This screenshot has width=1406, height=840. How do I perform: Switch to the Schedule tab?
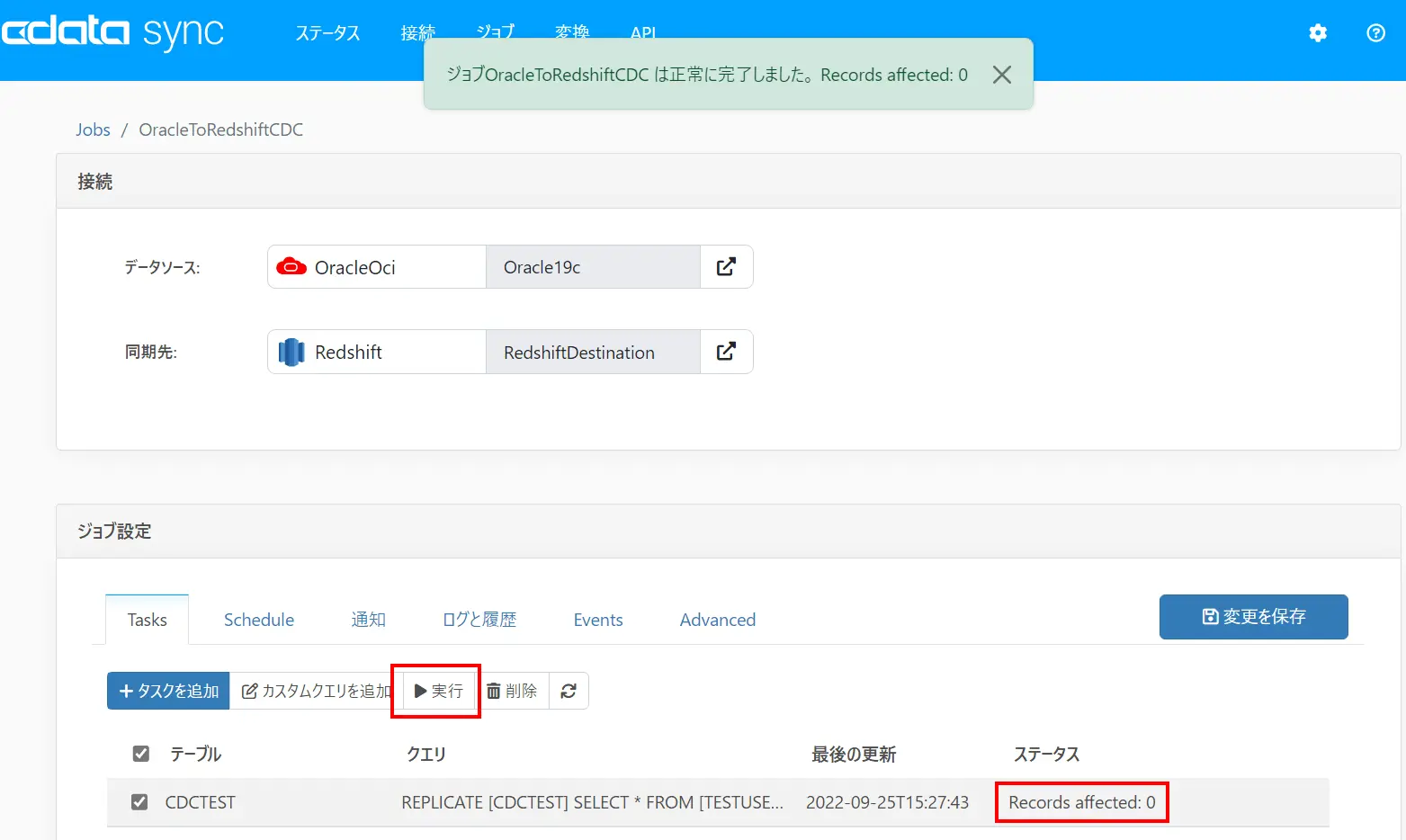[259, 620]
